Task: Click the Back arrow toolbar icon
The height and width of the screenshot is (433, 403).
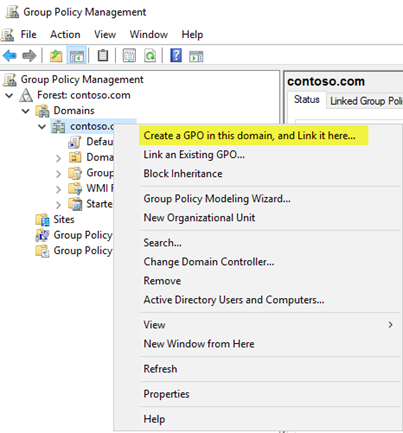Action: pyautogui.click(x=9, y=56)
